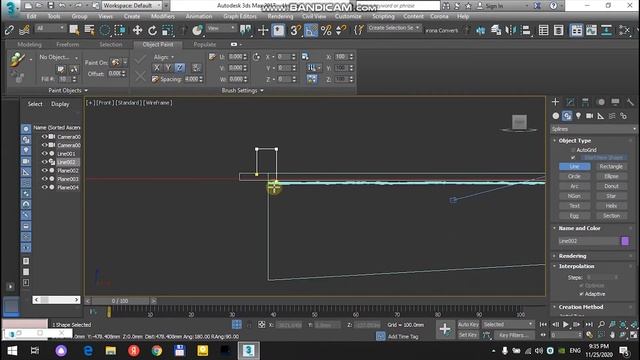
Task: Click the Key Filters button
Action: click(x=513, y=335)
